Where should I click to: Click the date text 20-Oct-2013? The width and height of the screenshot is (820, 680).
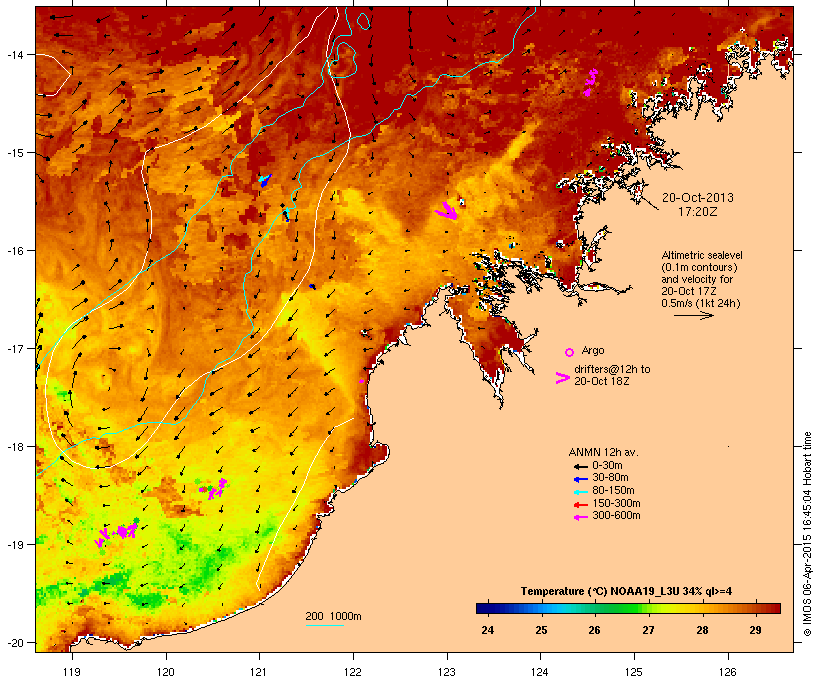pyautogui.click(x=698, y=198)
